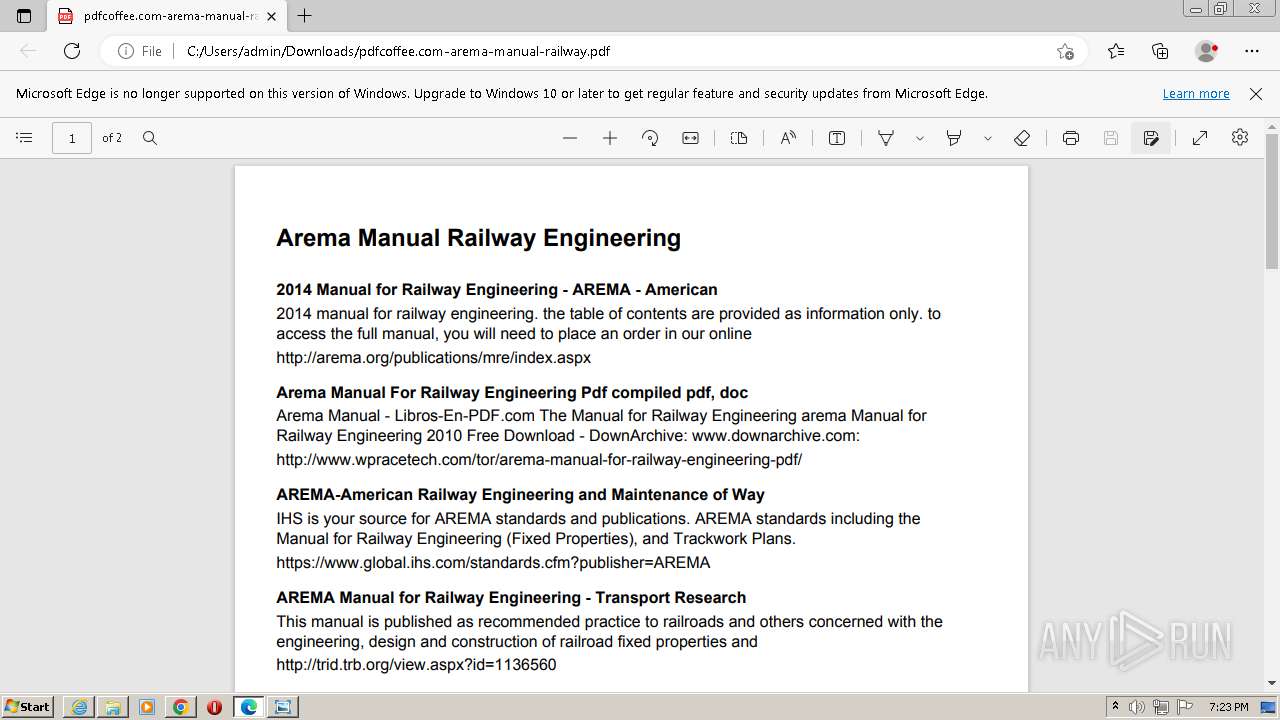Rotate the PDF page
The image size is (1280, 720).
click(650, 138)
